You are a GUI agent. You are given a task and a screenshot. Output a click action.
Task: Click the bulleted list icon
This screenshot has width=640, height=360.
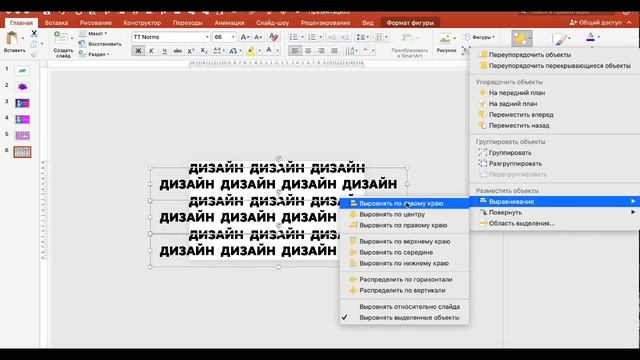point(293,37)
